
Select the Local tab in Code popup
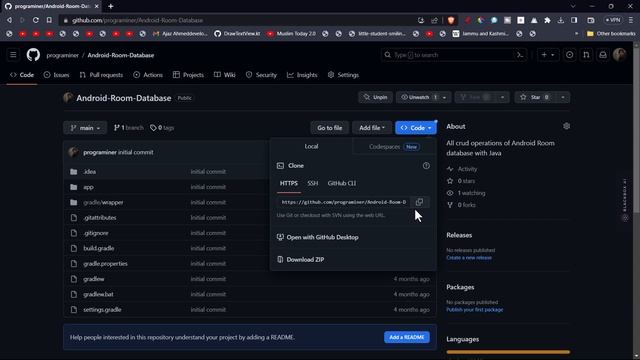point(311,146)
